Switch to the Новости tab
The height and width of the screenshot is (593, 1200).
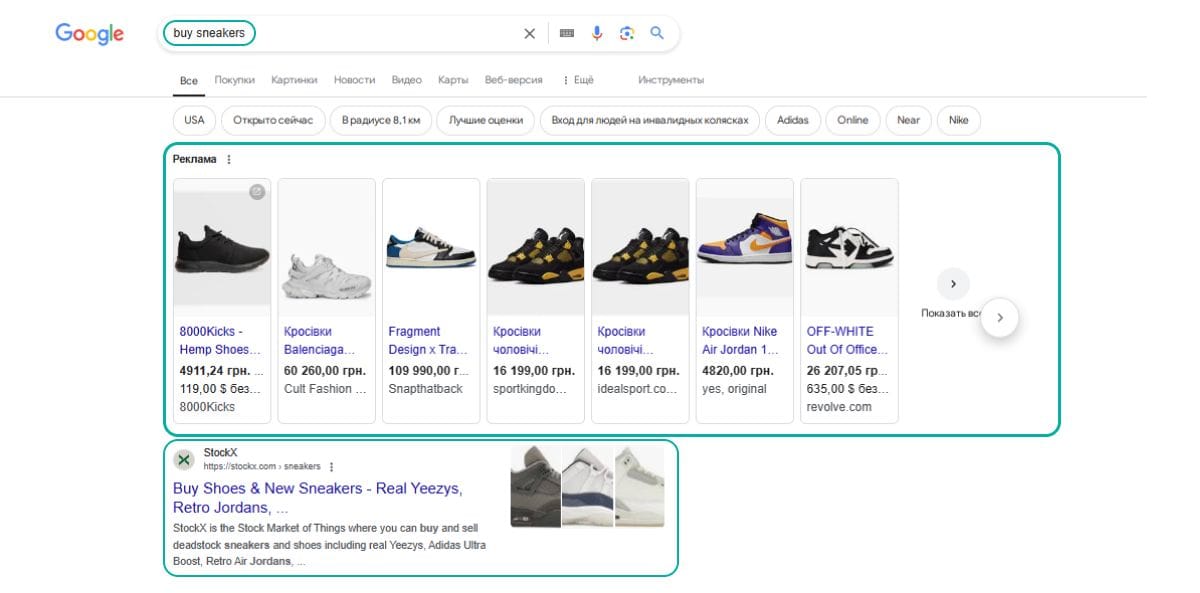click(355, 80)
